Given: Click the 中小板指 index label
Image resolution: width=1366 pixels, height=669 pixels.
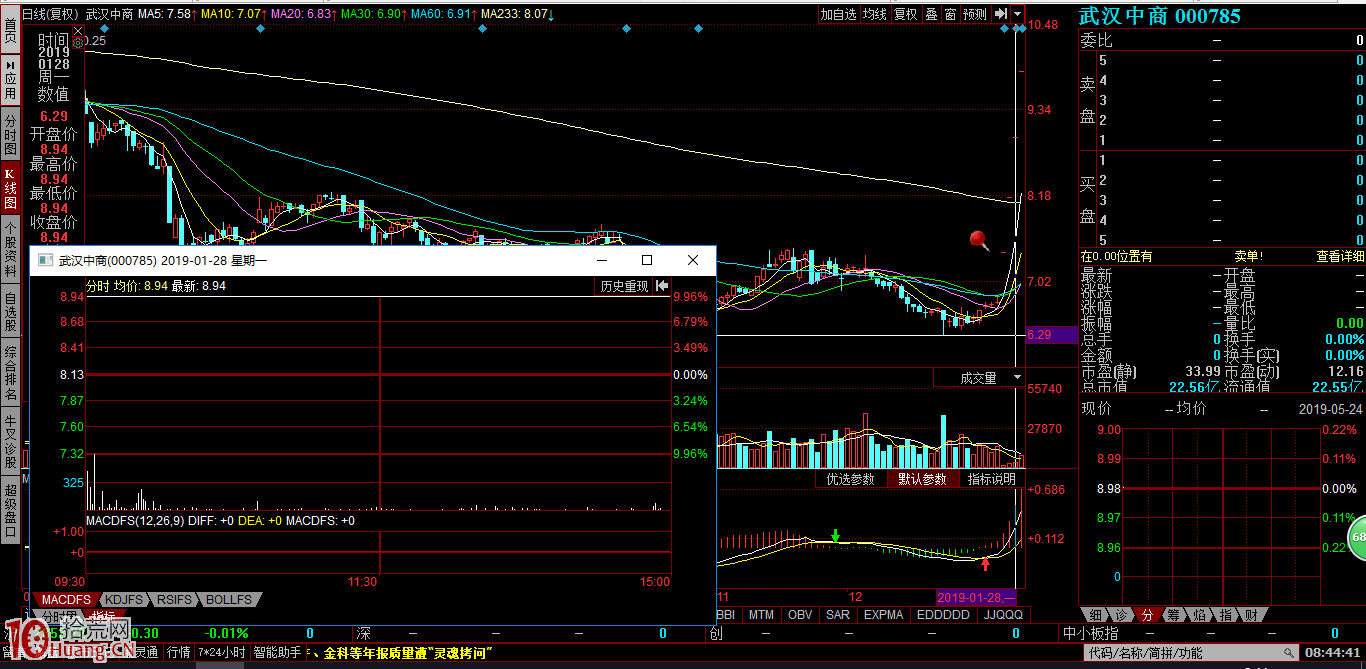Looking at the screenshot, I should click(x=1090, y=633).
